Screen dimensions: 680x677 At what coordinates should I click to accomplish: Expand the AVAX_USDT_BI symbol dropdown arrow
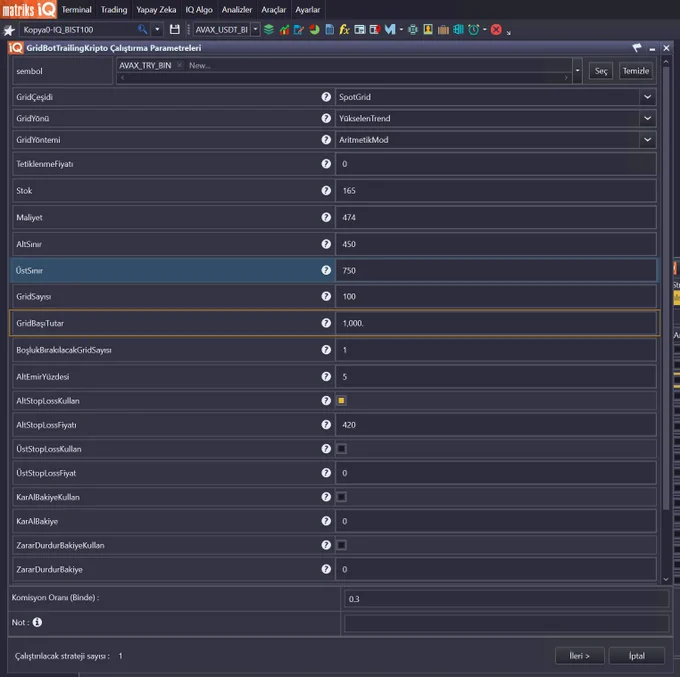click(x=255, y=29)
